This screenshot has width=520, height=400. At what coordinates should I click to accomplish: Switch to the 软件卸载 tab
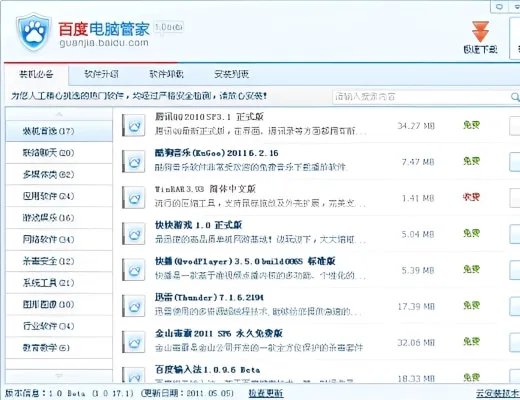166,74
